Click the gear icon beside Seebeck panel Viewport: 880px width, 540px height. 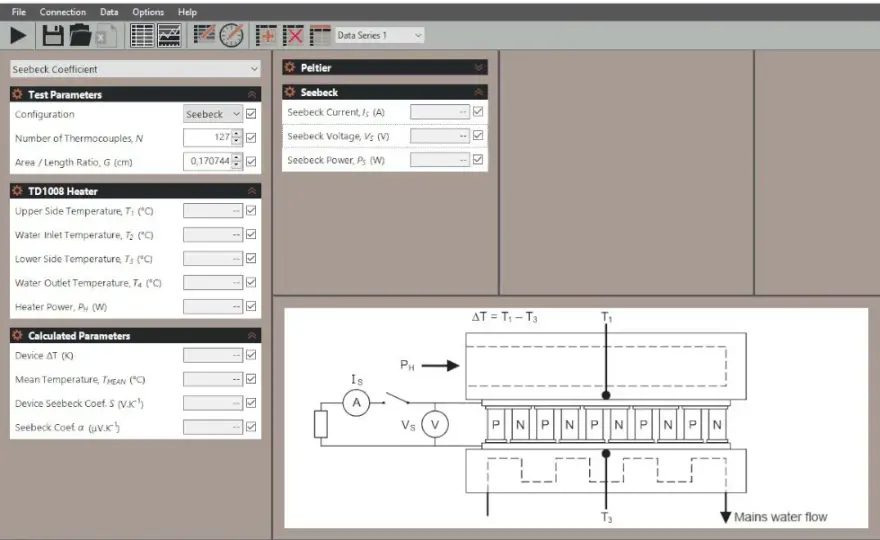click(290, 91)
